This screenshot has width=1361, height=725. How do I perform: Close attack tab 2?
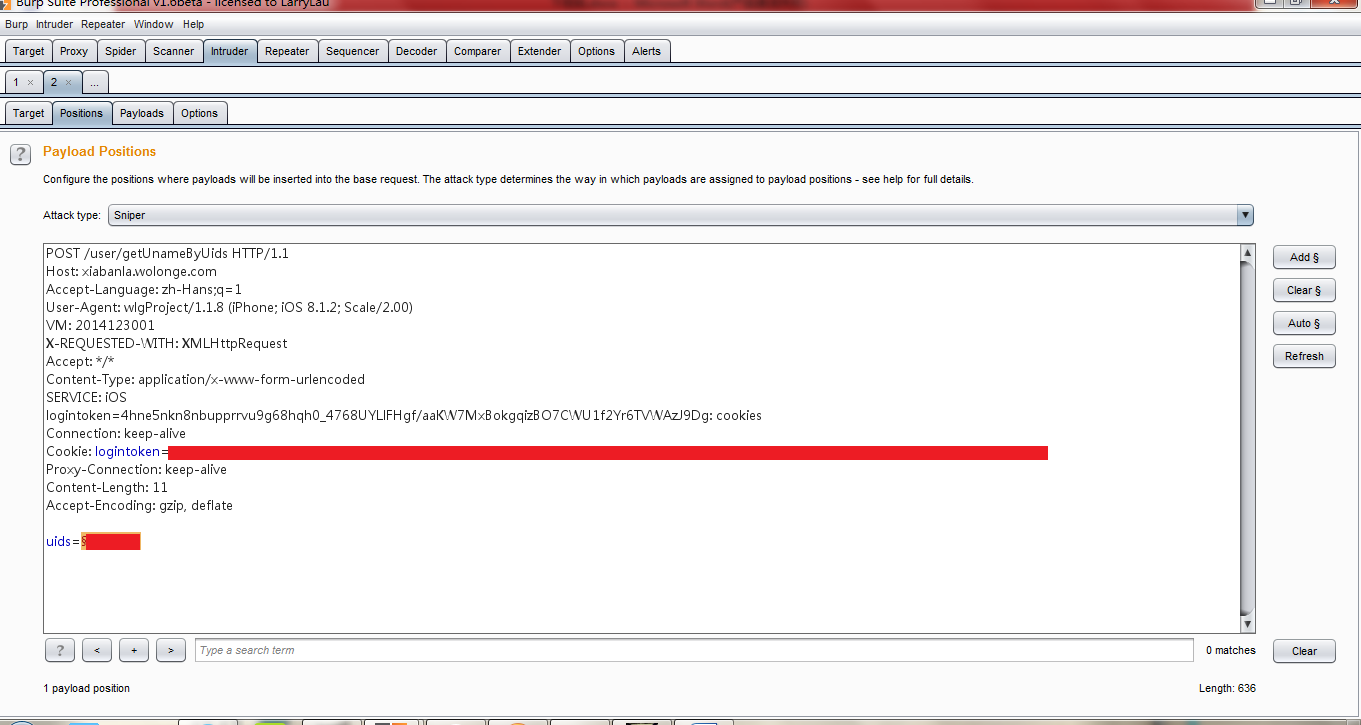point(68,82)
